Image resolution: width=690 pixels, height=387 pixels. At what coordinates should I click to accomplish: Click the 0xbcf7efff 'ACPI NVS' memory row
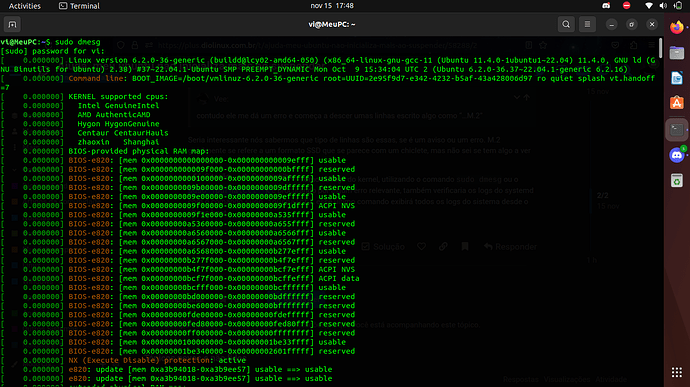212,269
